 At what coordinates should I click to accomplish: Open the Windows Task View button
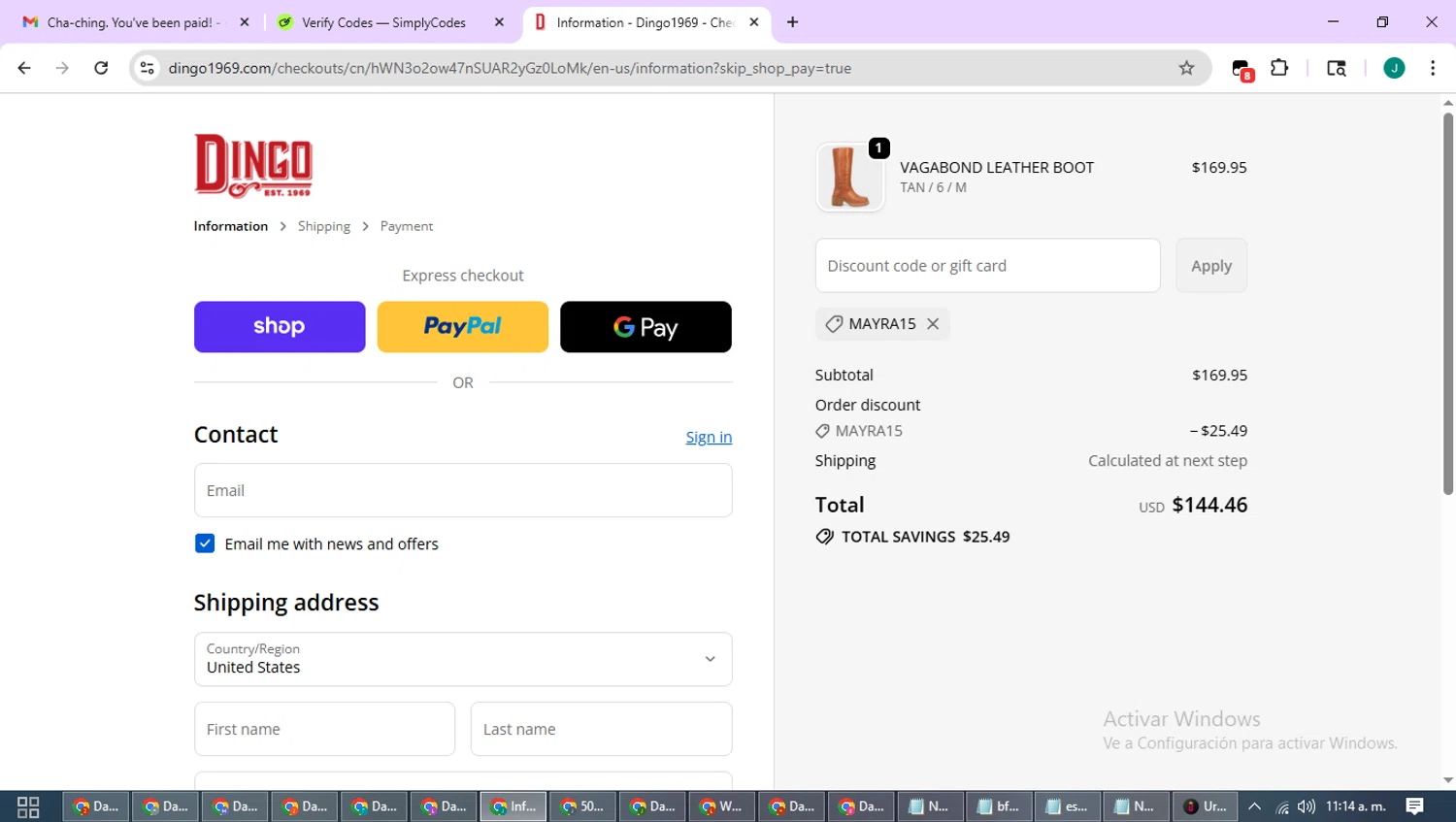click(x=28, y=806)
